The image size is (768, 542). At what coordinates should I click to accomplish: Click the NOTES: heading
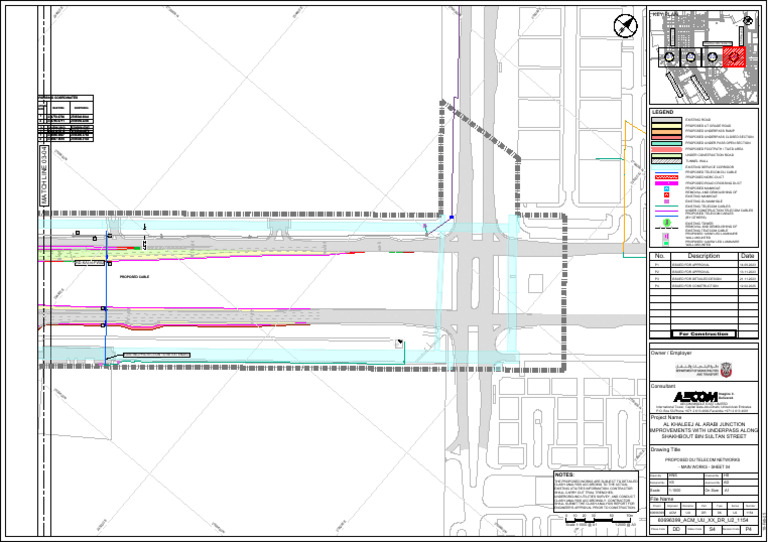pos(564,475)
